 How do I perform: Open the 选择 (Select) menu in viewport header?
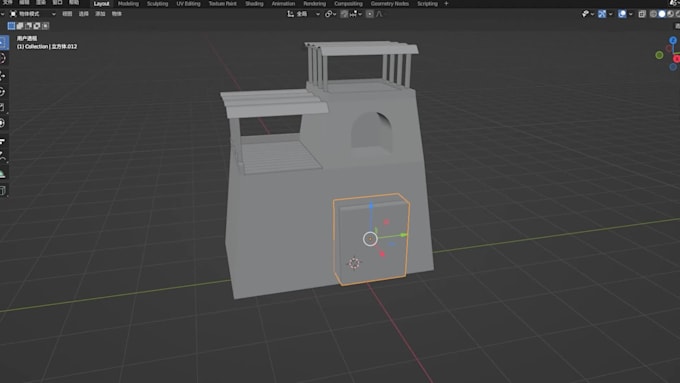(x=84, y=14)
